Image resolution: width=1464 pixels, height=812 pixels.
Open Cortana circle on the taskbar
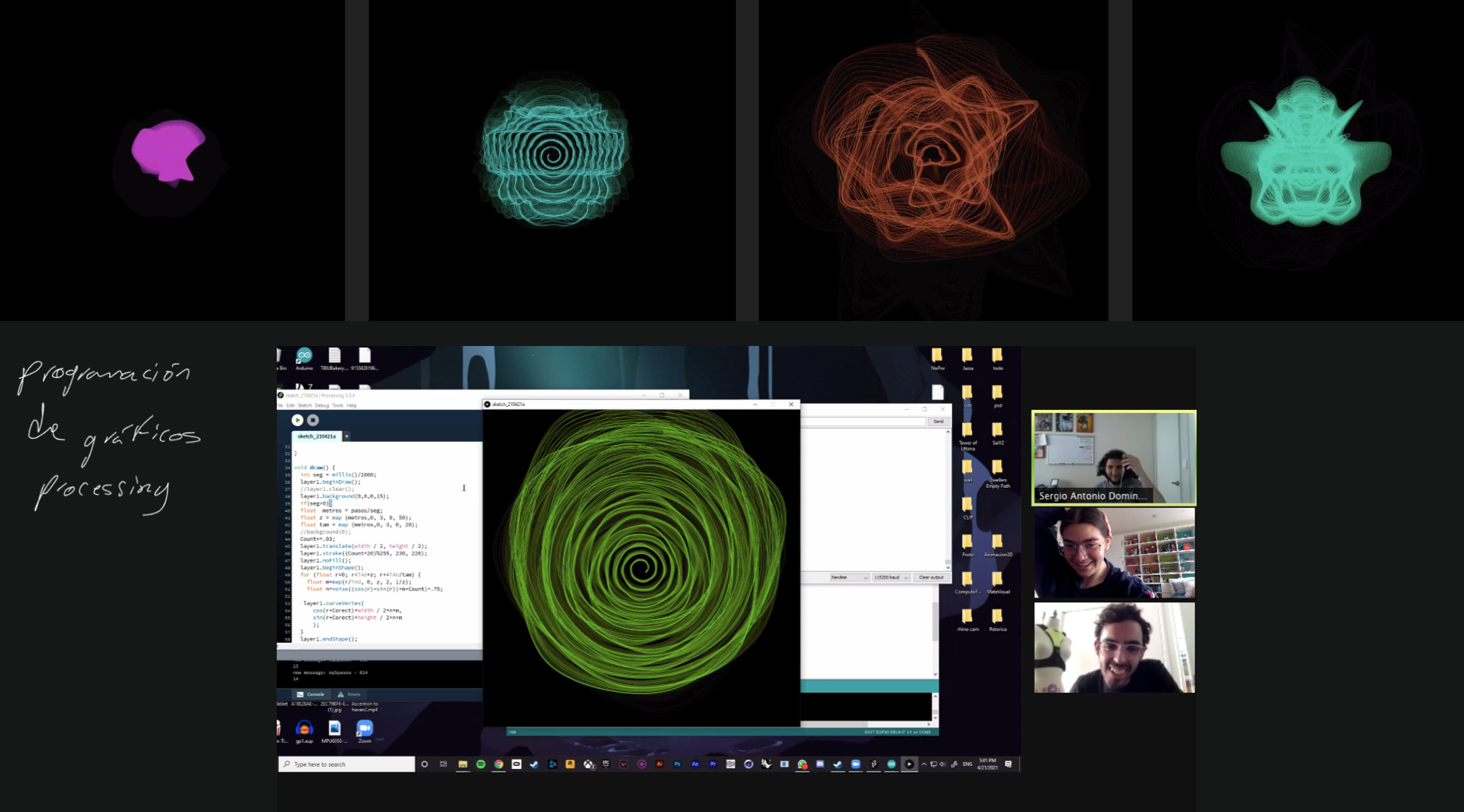click(x=425, y=764)
